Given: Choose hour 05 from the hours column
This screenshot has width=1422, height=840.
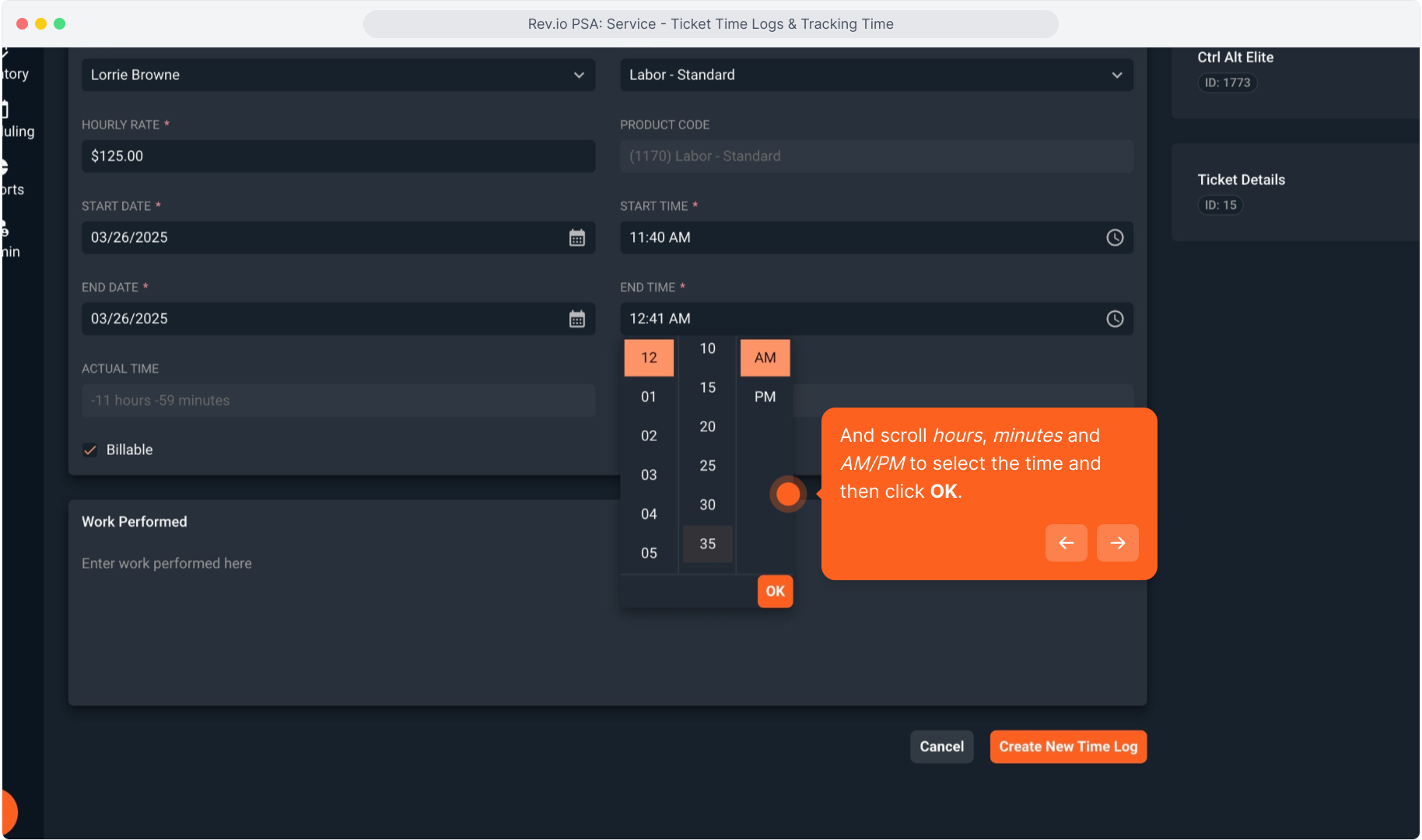Looking at the screenshot, I should click(x=649, y=553).
